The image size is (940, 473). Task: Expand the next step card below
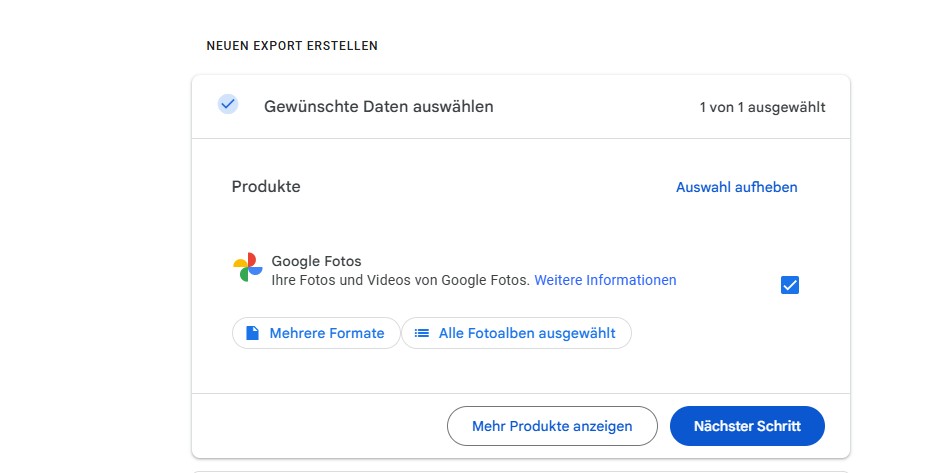tap(520, 471)
